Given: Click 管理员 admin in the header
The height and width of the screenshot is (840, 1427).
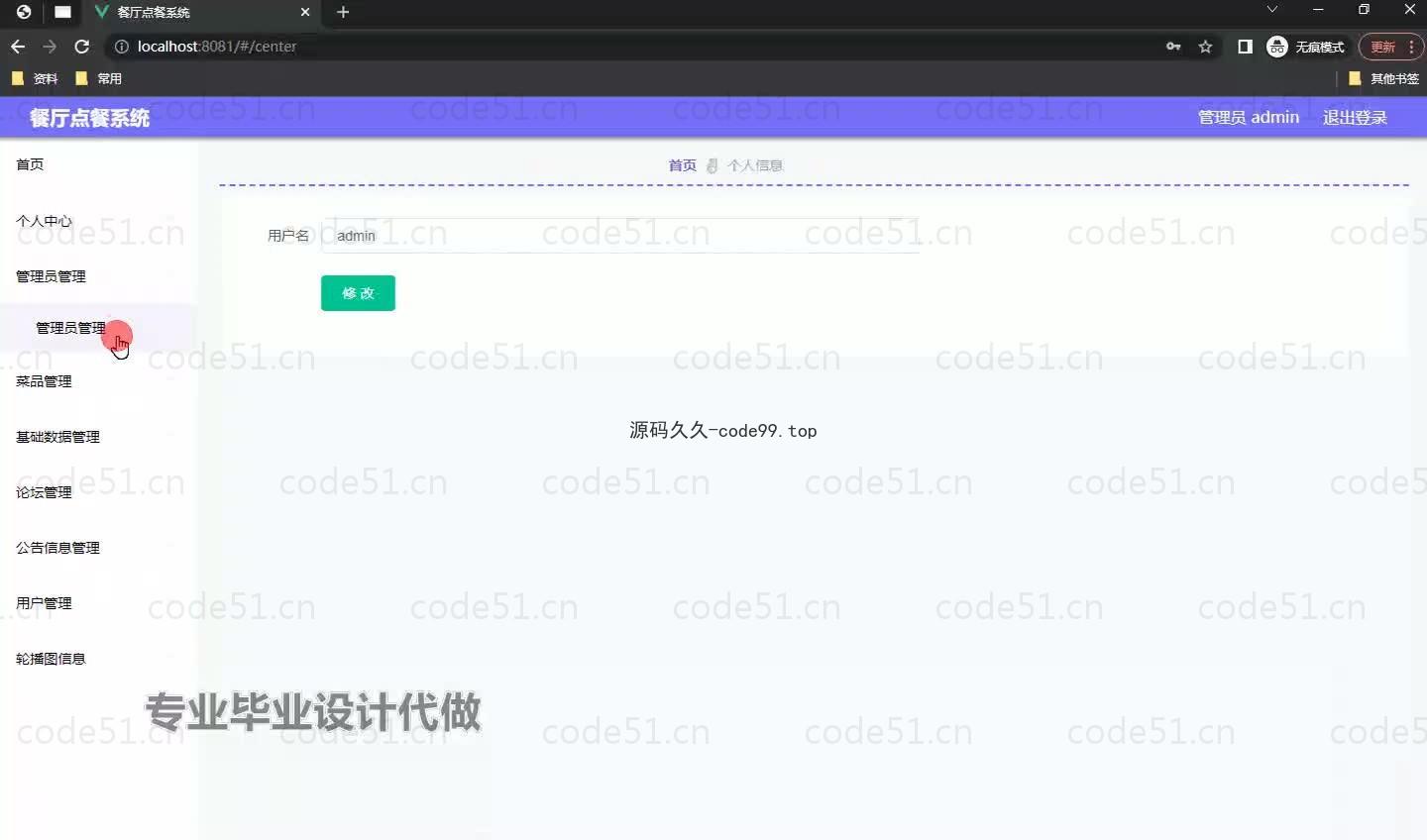Looking at the screenshot, I should tap(1248, 117).
